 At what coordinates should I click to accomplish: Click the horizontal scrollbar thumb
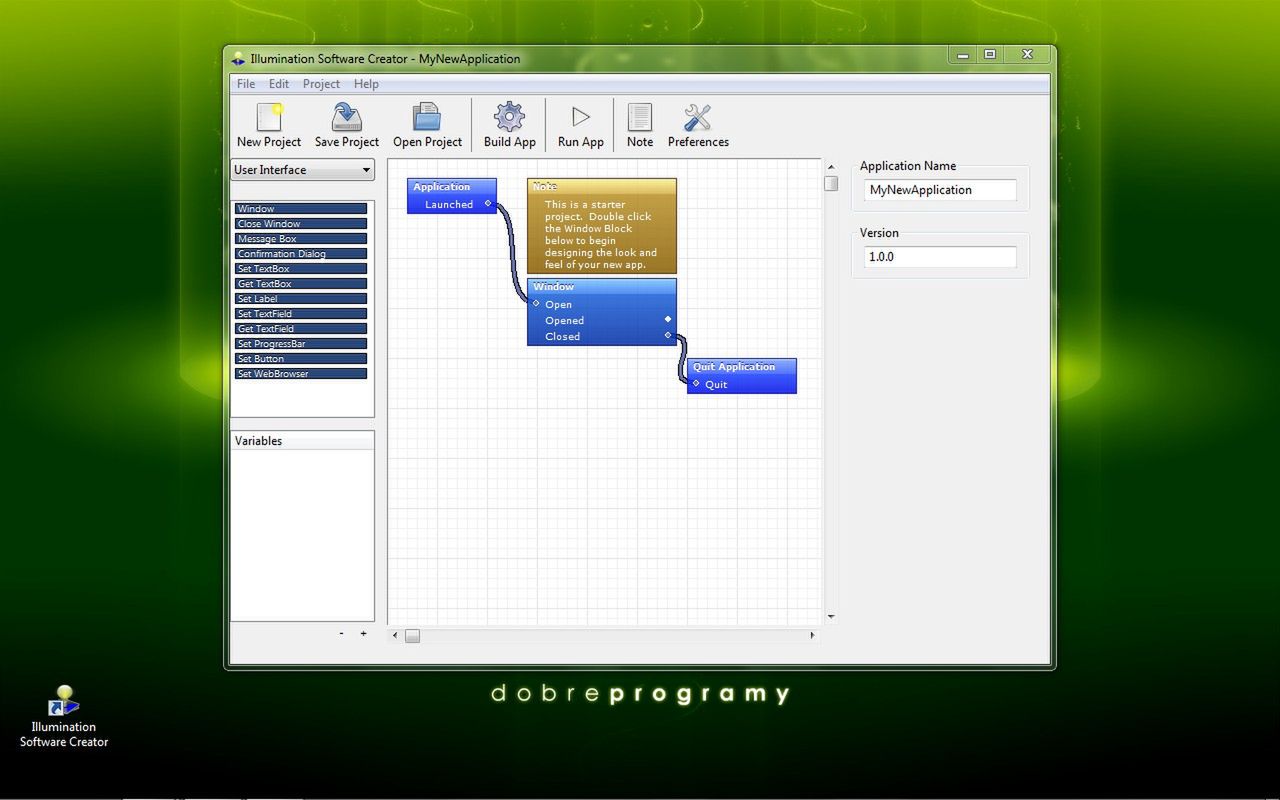[x=412, y=636]
